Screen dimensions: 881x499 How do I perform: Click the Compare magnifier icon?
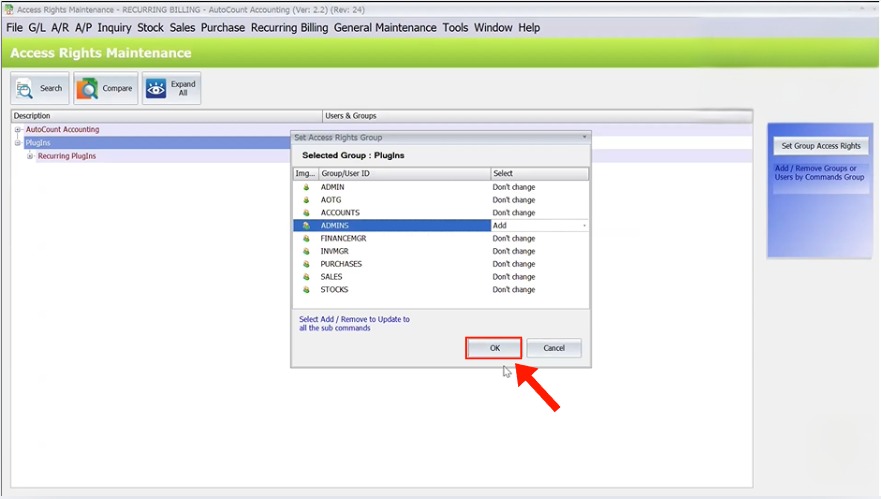point(87,89)
